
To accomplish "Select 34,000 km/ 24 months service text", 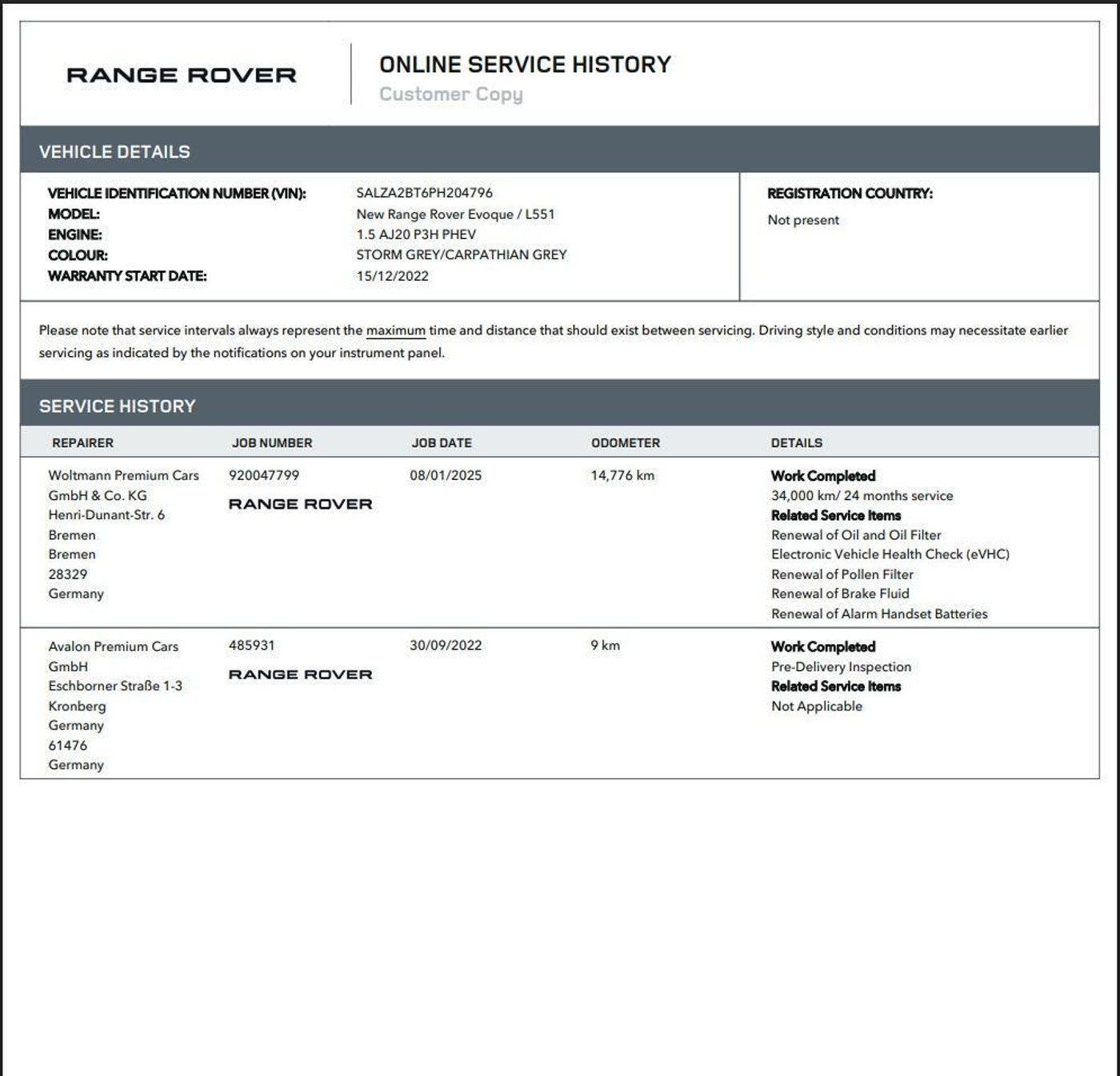I will 862,495.
